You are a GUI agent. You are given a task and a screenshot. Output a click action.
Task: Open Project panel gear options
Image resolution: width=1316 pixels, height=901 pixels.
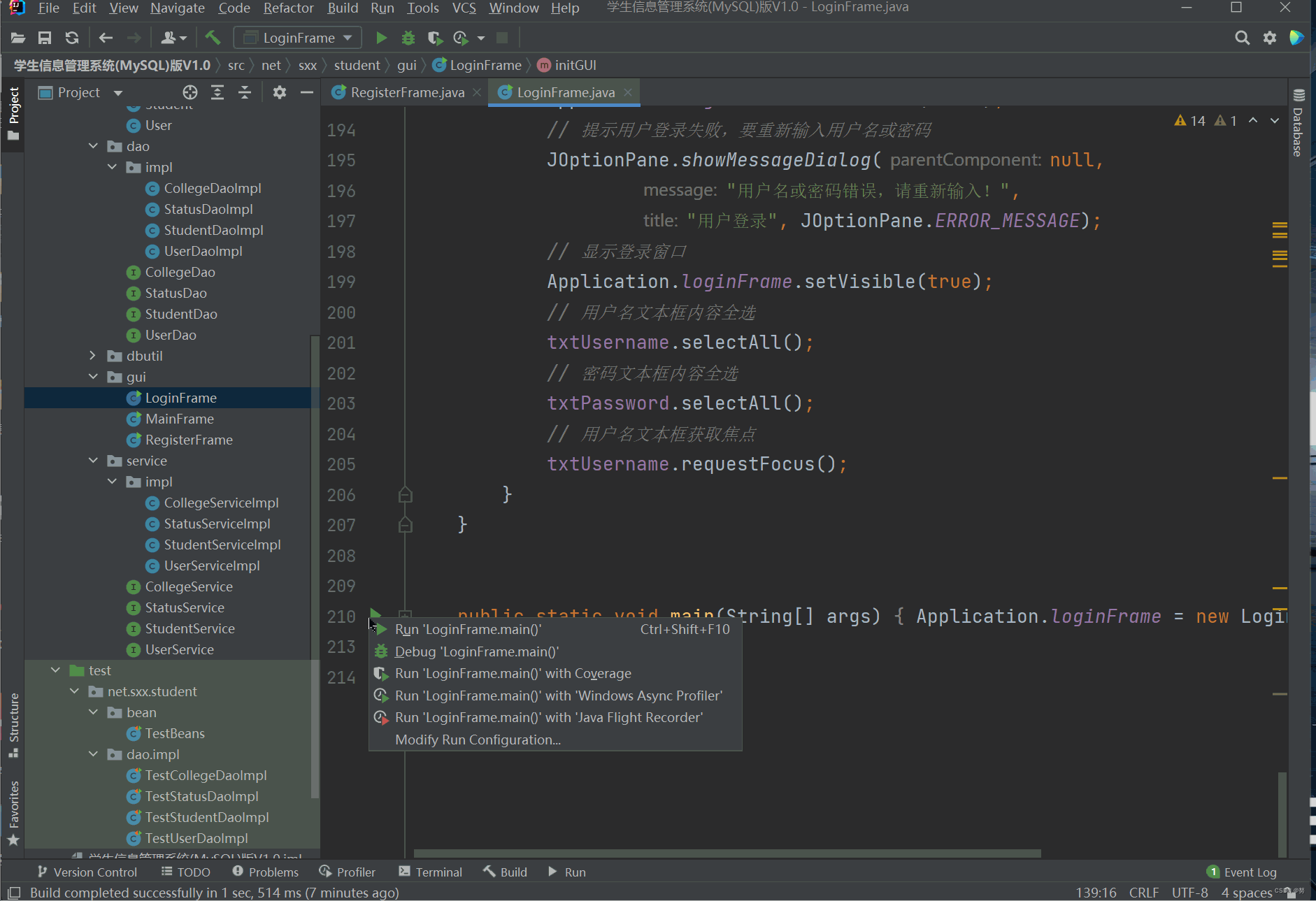[x=280, y=92]
